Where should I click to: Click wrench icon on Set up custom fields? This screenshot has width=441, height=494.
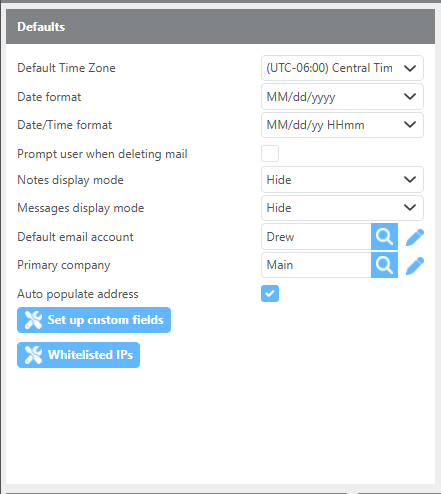33,320
